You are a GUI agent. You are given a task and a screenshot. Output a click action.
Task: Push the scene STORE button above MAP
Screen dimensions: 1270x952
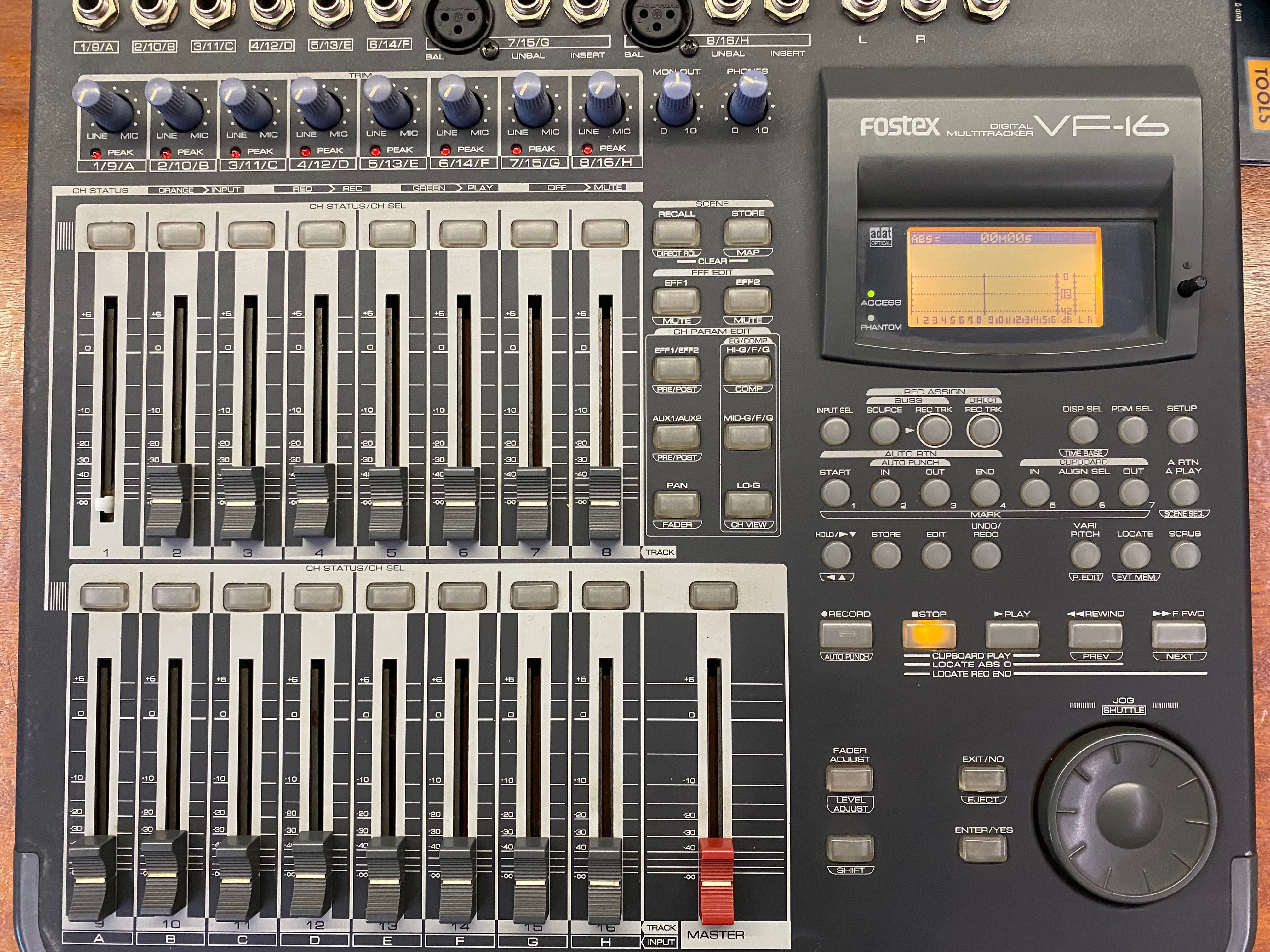pos(747,232)
